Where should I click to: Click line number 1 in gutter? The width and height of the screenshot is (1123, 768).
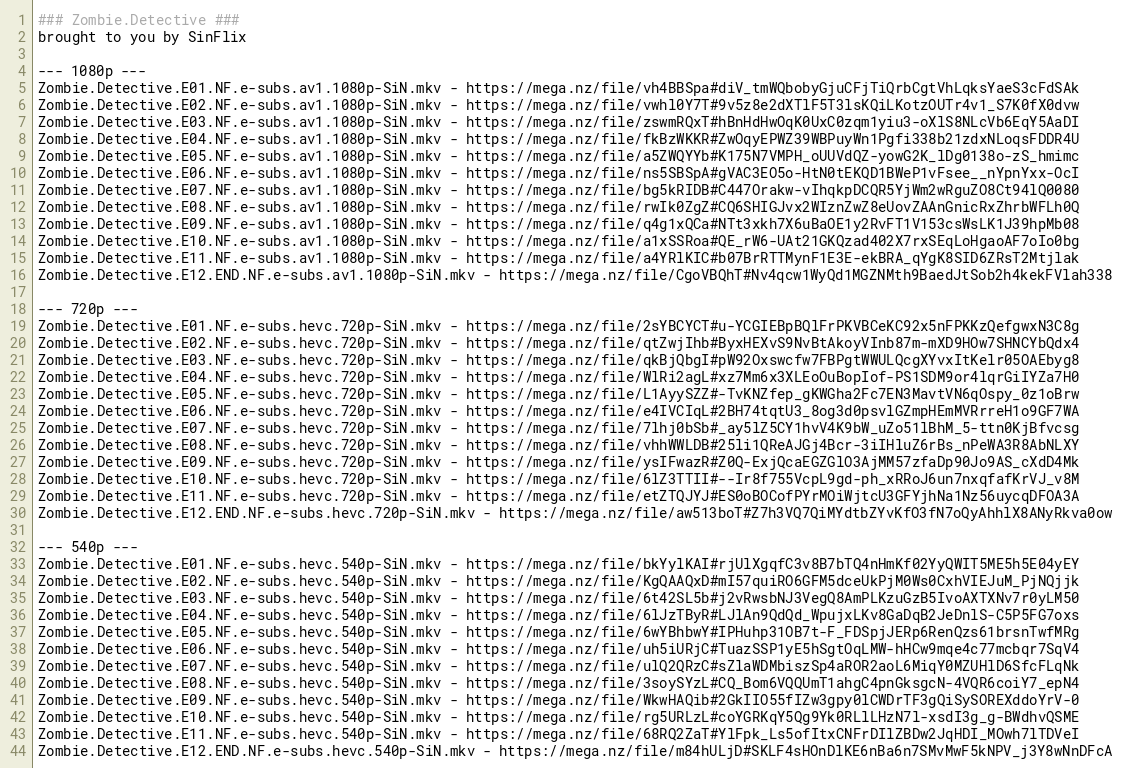tap(22, 20)
